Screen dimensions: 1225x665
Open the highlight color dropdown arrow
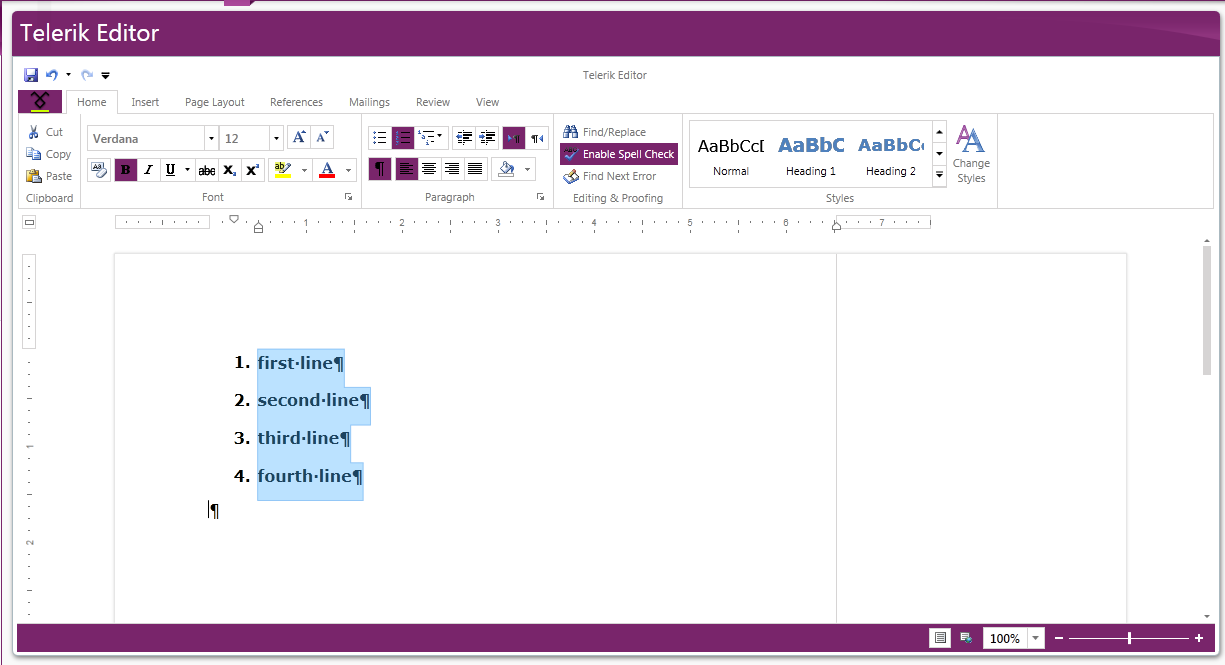[304, 169]
